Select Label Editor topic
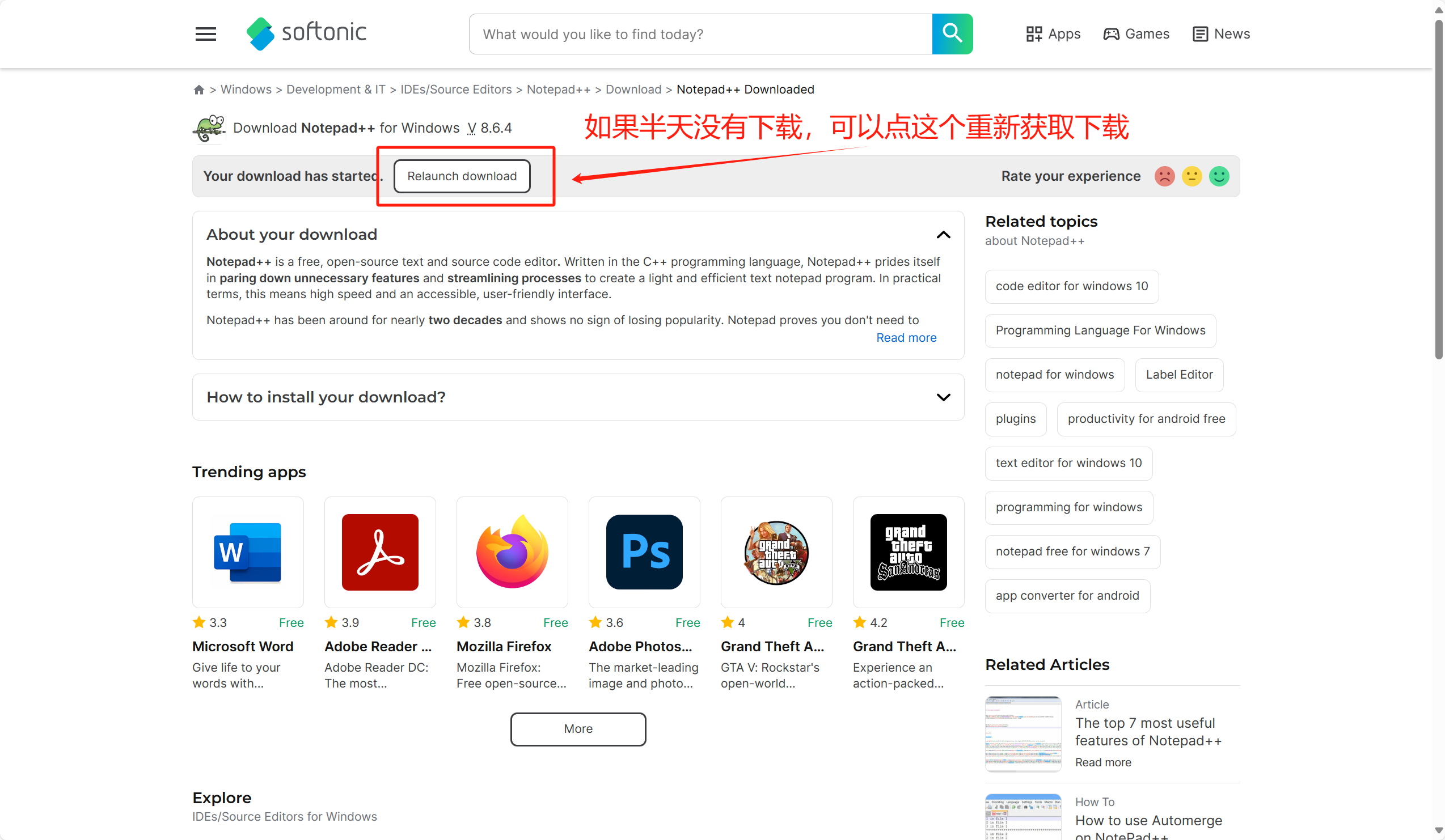1445x840 pixels. click(1179, 375)
